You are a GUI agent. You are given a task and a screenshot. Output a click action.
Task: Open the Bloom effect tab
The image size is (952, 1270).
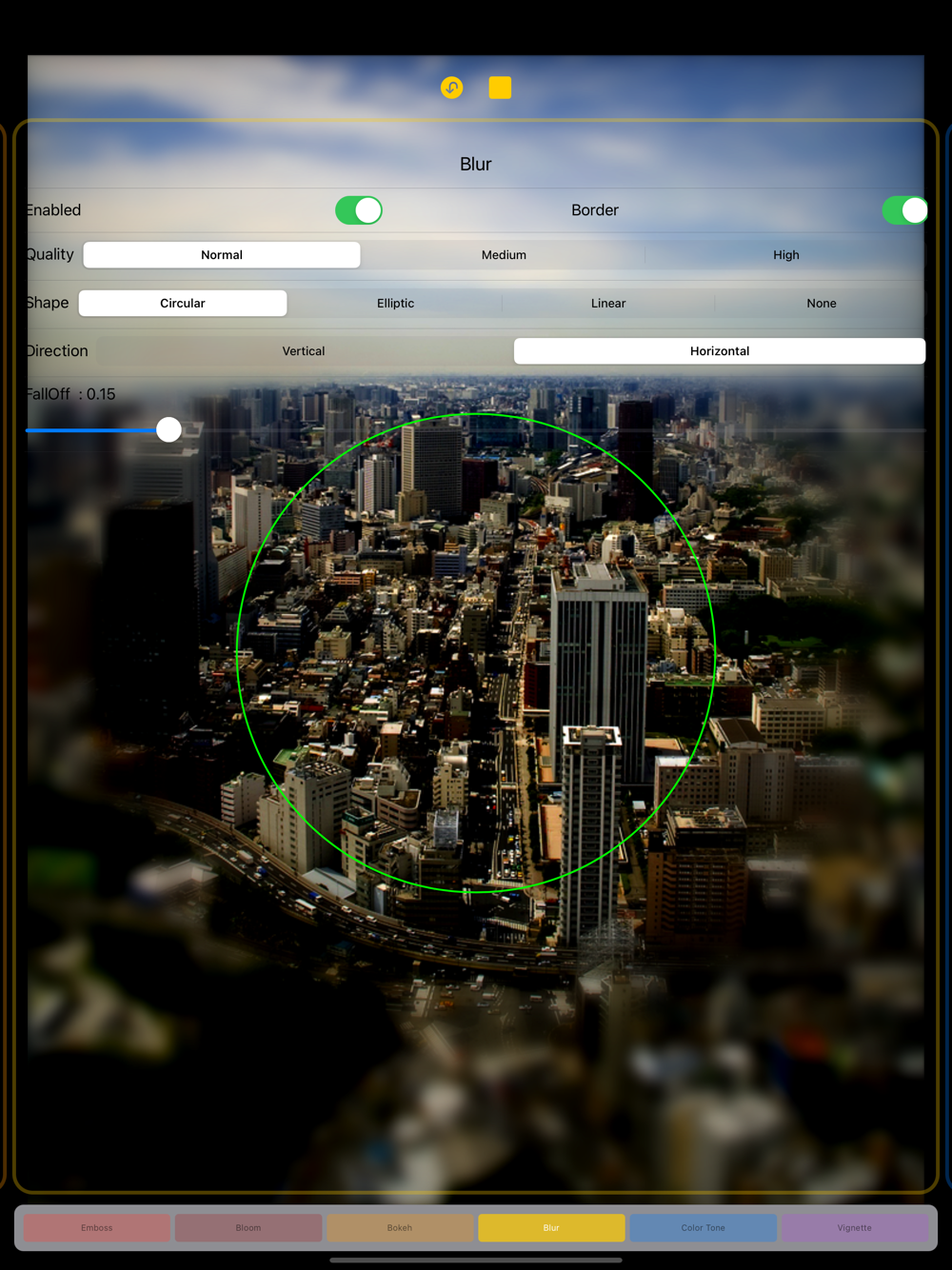(x=248, y=1227)
